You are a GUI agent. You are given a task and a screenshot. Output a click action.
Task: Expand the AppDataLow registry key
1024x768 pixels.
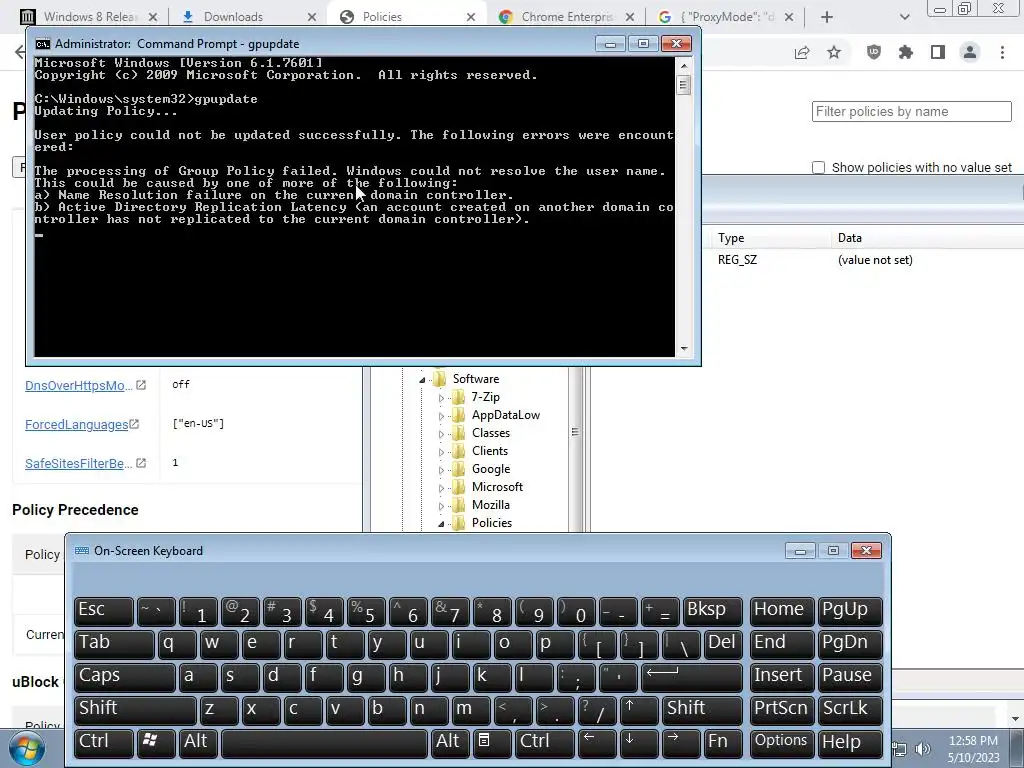tap(441, 416)
